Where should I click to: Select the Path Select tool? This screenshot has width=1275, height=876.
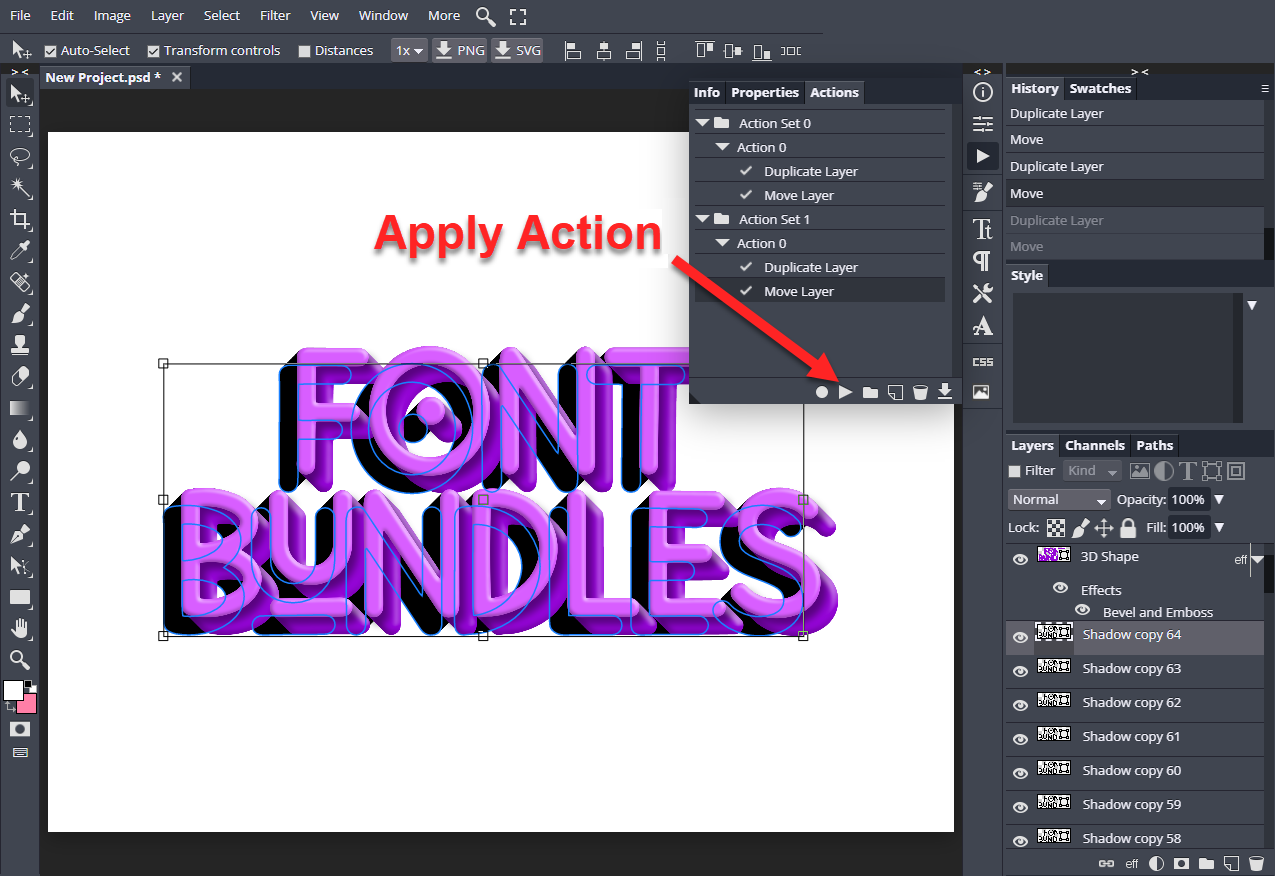20,566
